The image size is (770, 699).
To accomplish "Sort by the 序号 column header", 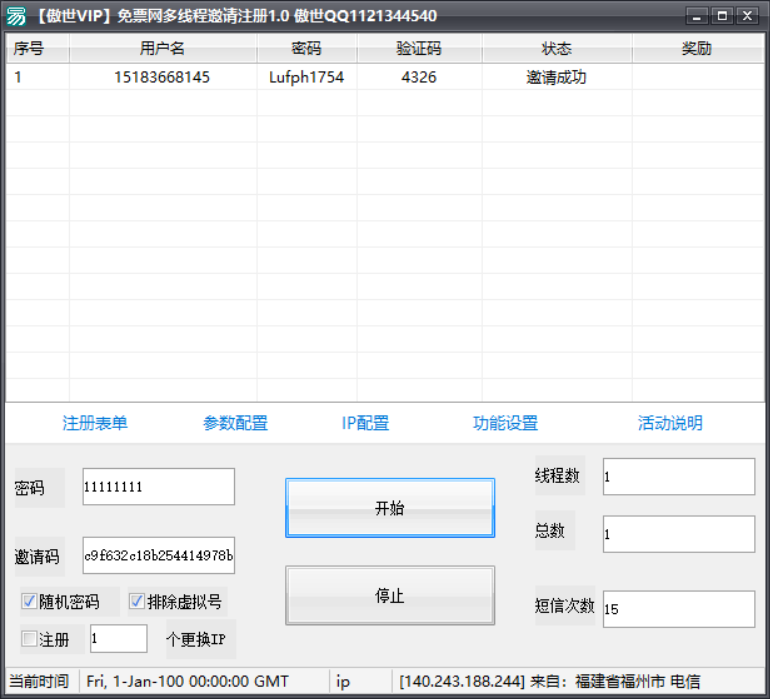I will 38,48.
